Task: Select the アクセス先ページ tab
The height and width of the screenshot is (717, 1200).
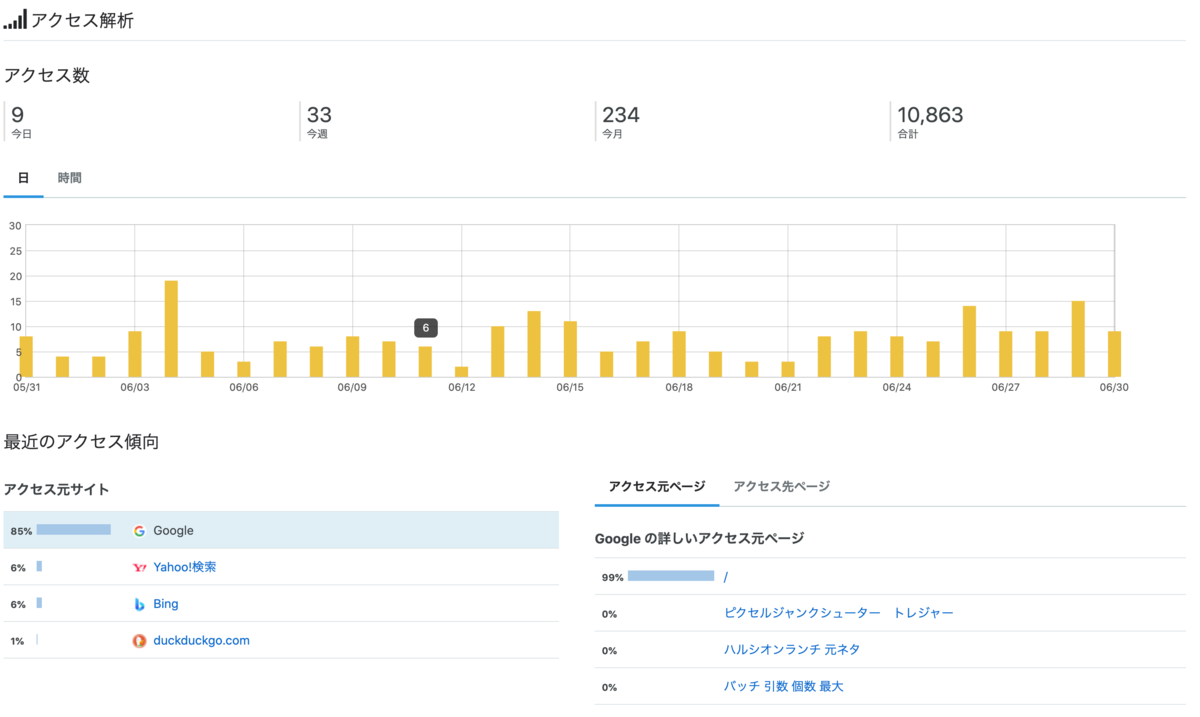Action: click(x=781, y=486)
